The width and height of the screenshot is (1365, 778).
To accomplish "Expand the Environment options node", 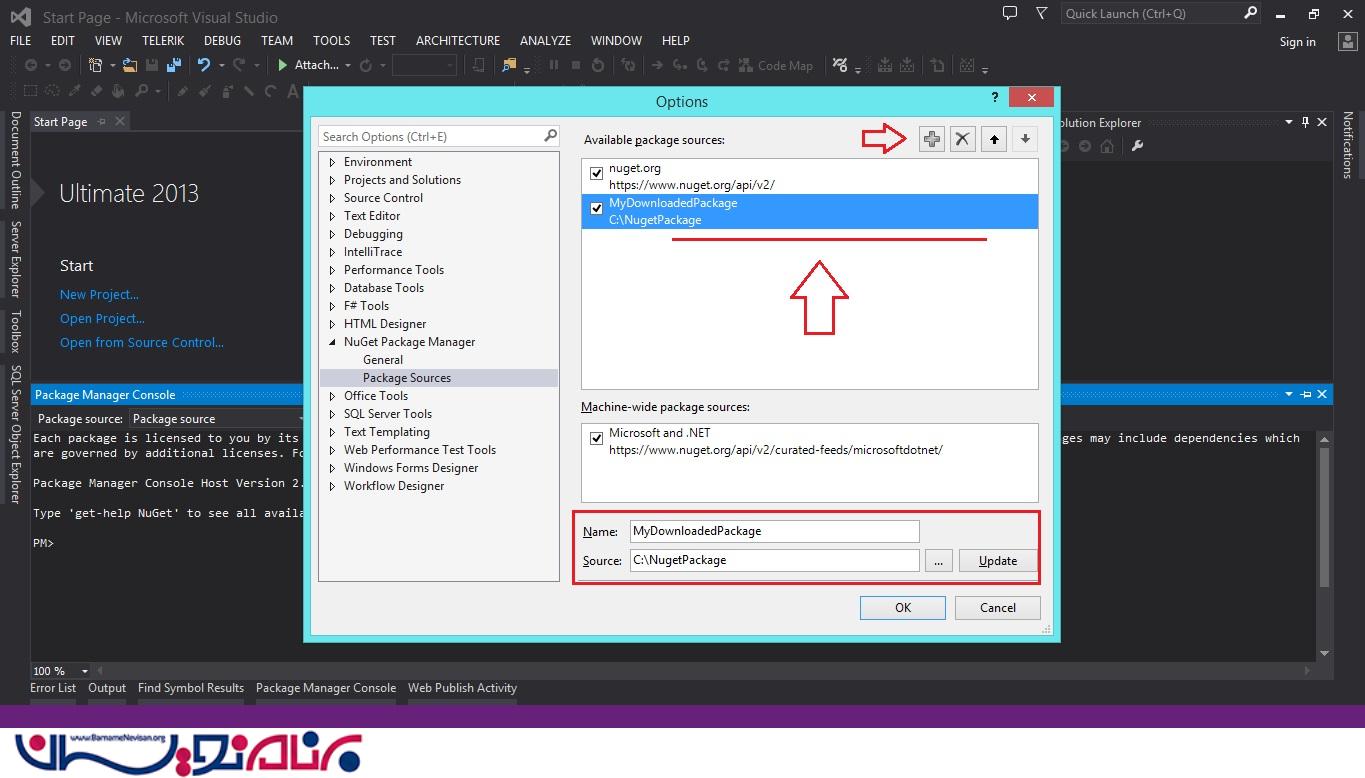I will (x=333, y=162).
